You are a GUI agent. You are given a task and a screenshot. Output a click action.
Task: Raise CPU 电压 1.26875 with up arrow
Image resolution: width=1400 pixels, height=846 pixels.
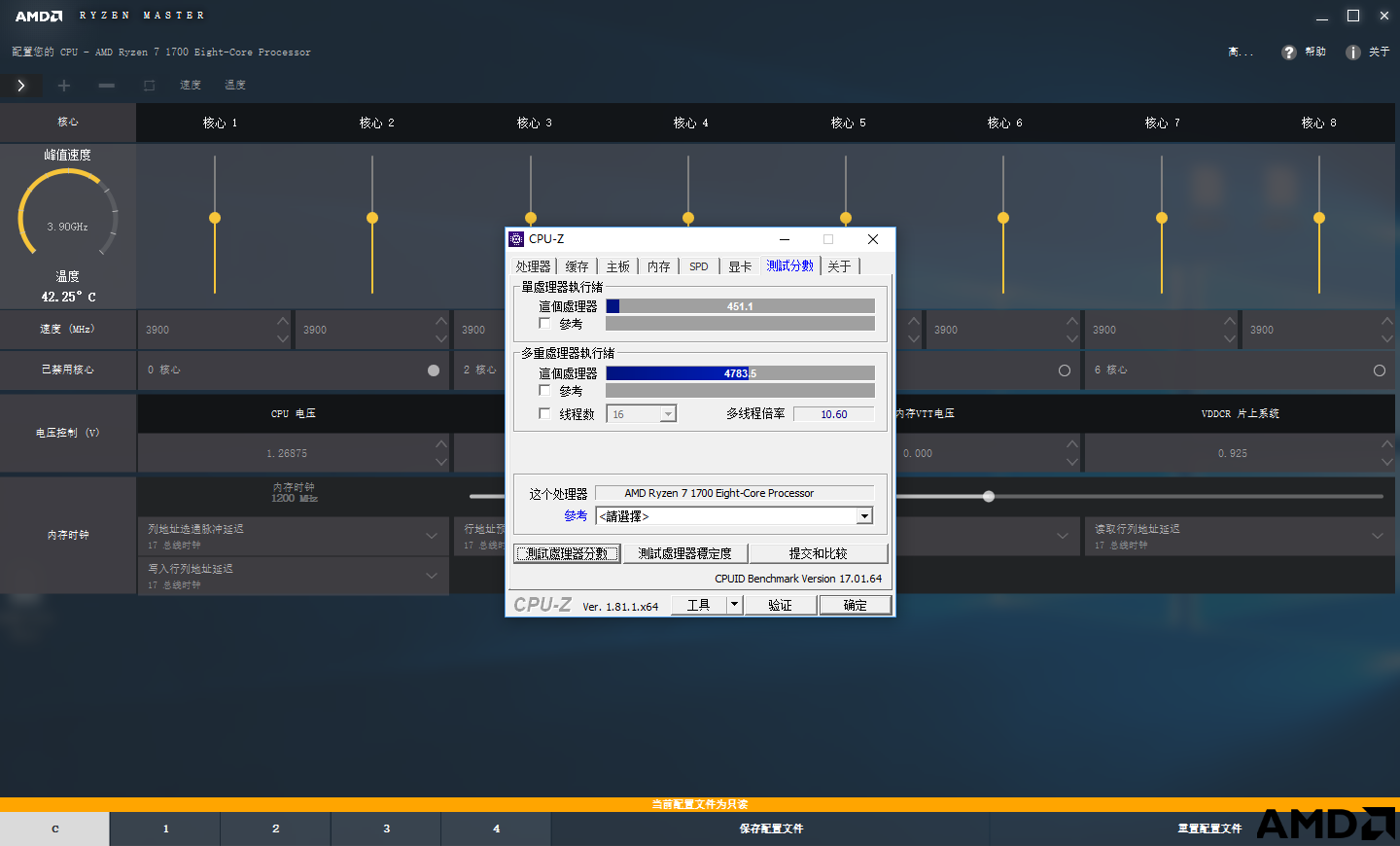coord(441,444)
